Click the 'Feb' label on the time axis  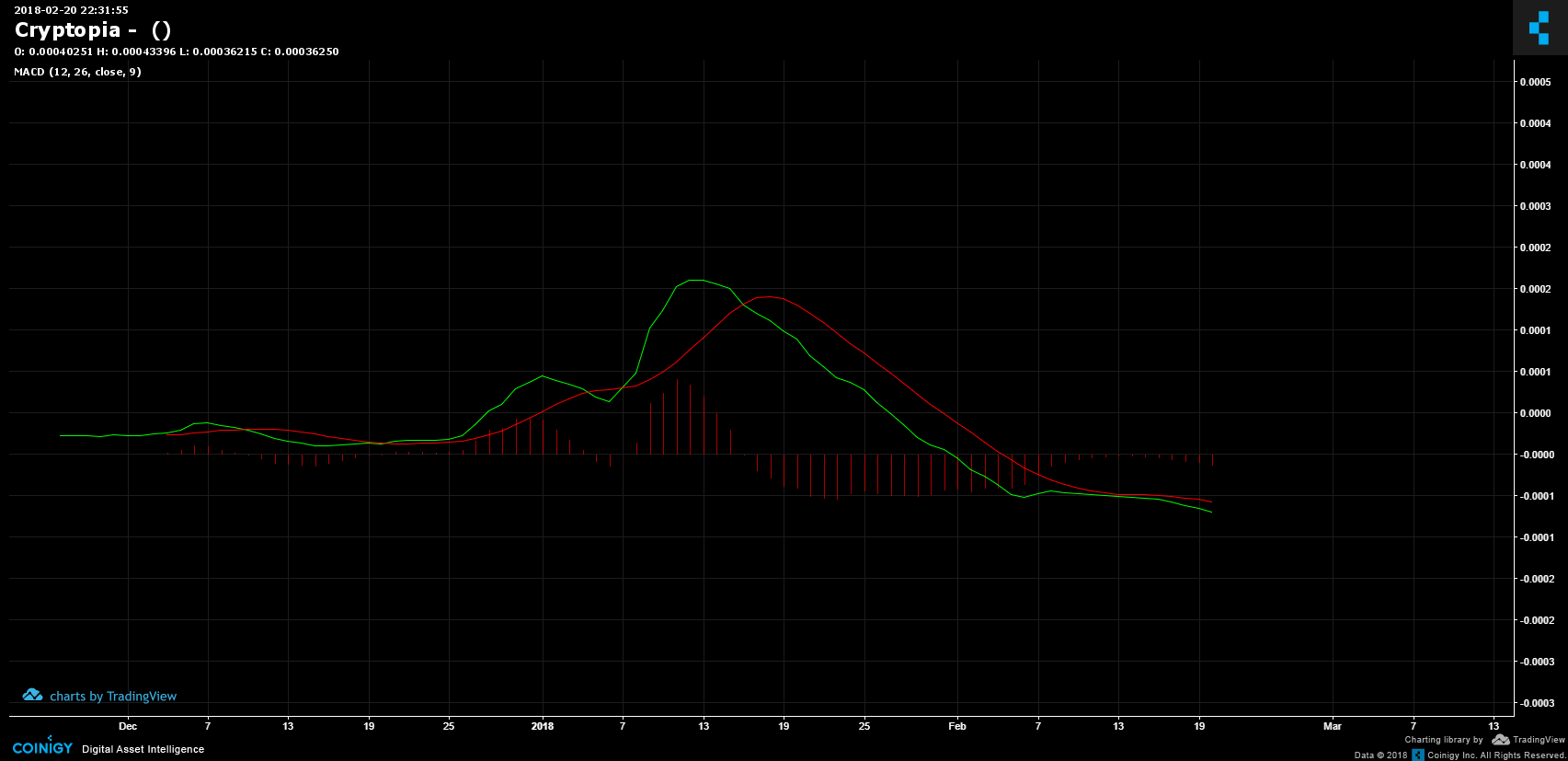(957, 726)
